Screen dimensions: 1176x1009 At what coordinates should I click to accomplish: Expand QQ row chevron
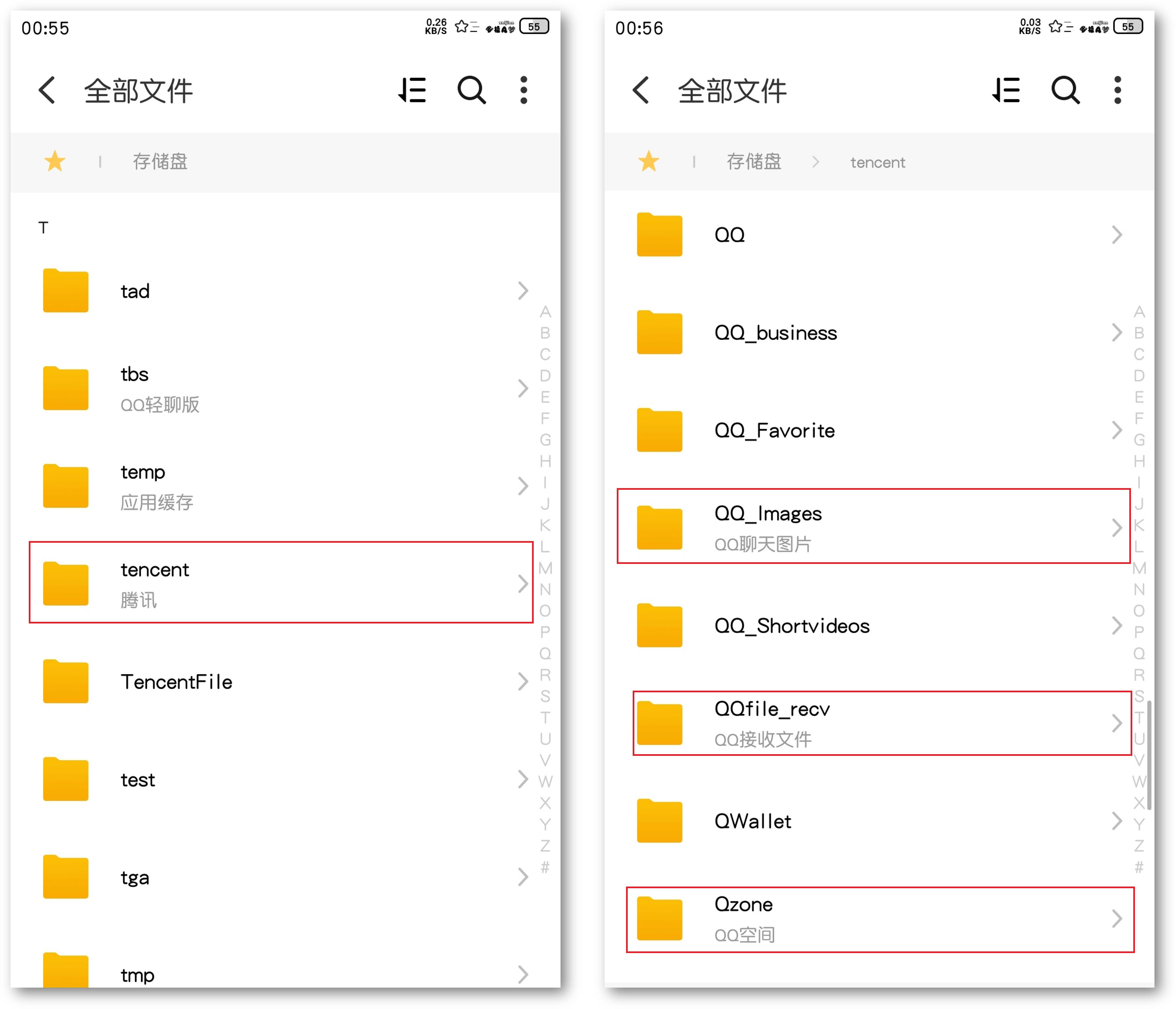(x=1116, y=234)
